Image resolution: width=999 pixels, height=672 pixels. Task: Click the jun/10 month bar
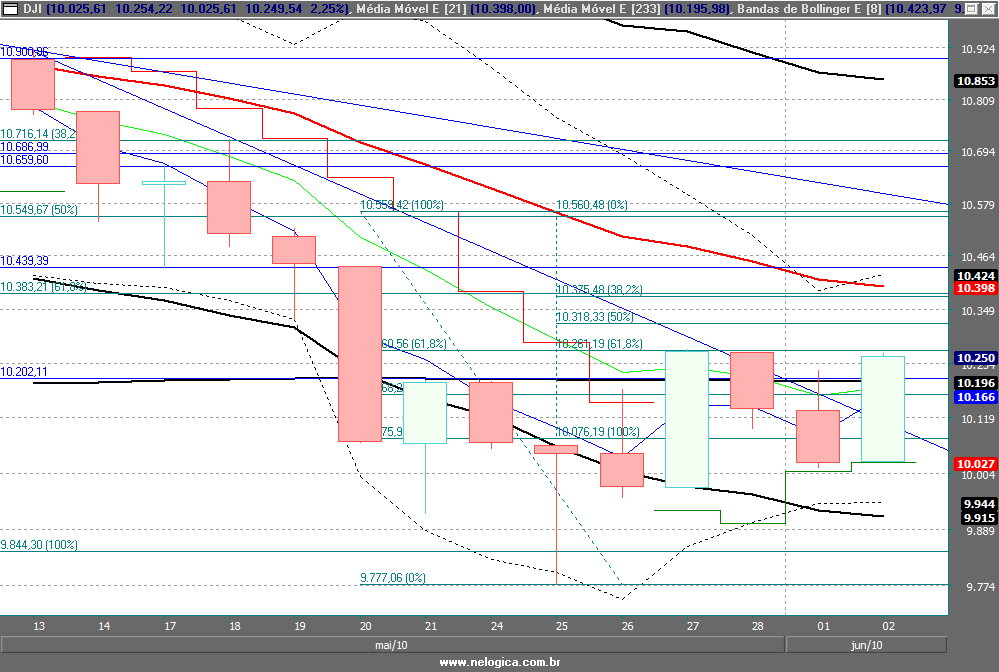(x=866, y=645)
